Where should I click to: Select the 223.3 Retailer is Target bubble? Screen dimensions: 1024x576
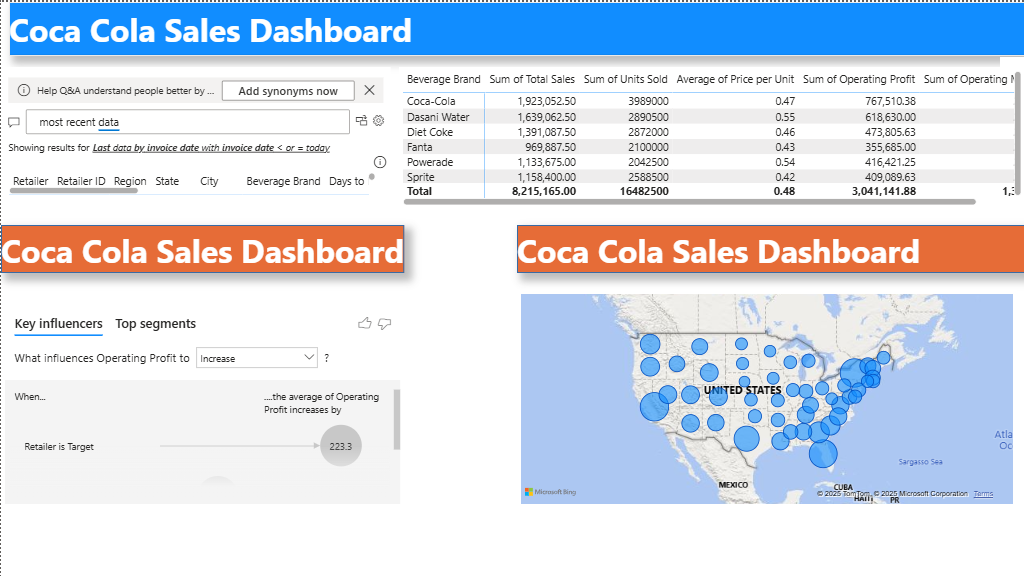point(340,446)
